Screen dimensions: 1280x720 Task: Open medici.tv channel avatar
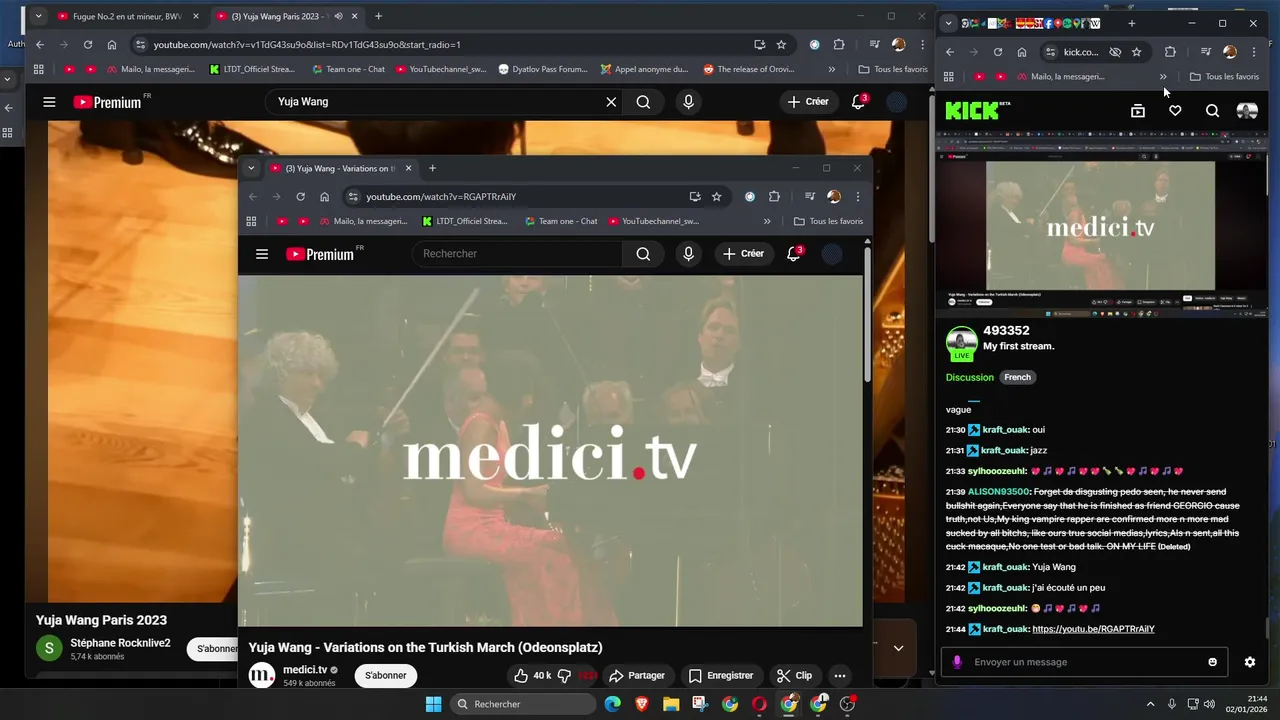point(261,675)
